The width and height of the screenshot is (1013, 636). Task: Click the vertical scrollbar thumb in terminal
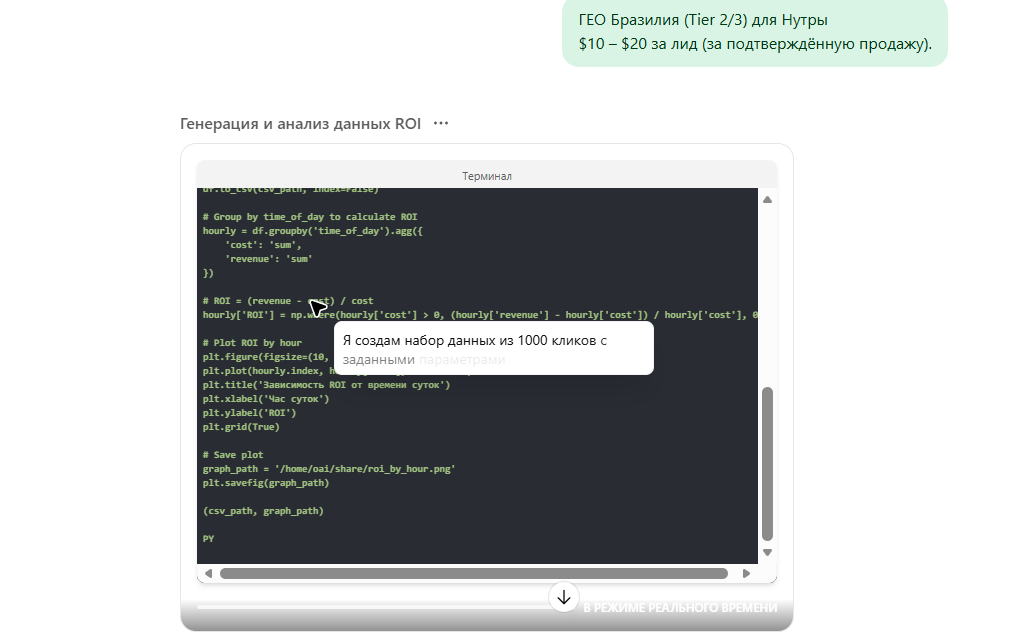[767, 462]
